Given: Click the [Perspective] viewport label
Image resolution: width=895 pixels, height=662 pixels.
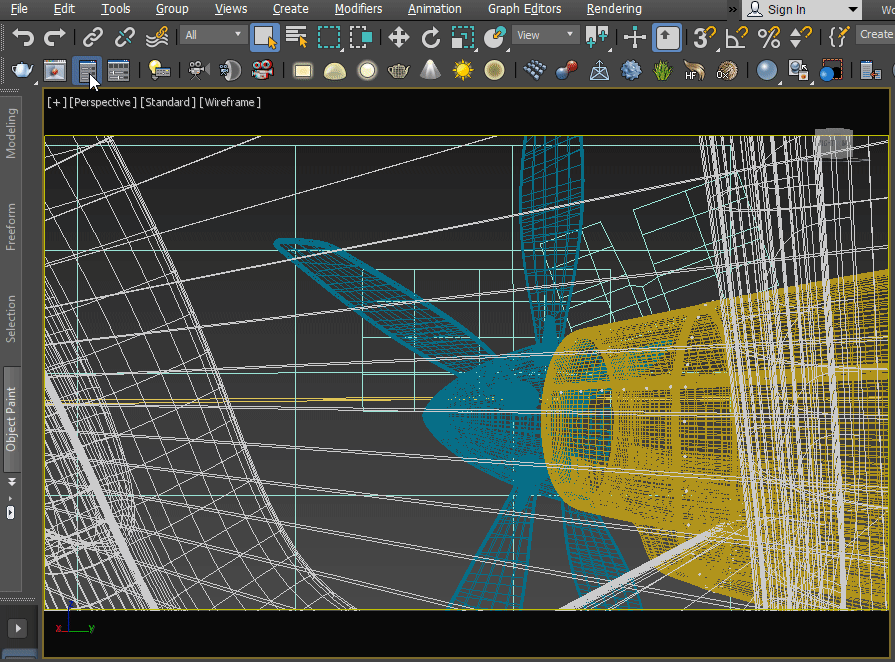Looking at the screenshot, I should tap(102, 102).
